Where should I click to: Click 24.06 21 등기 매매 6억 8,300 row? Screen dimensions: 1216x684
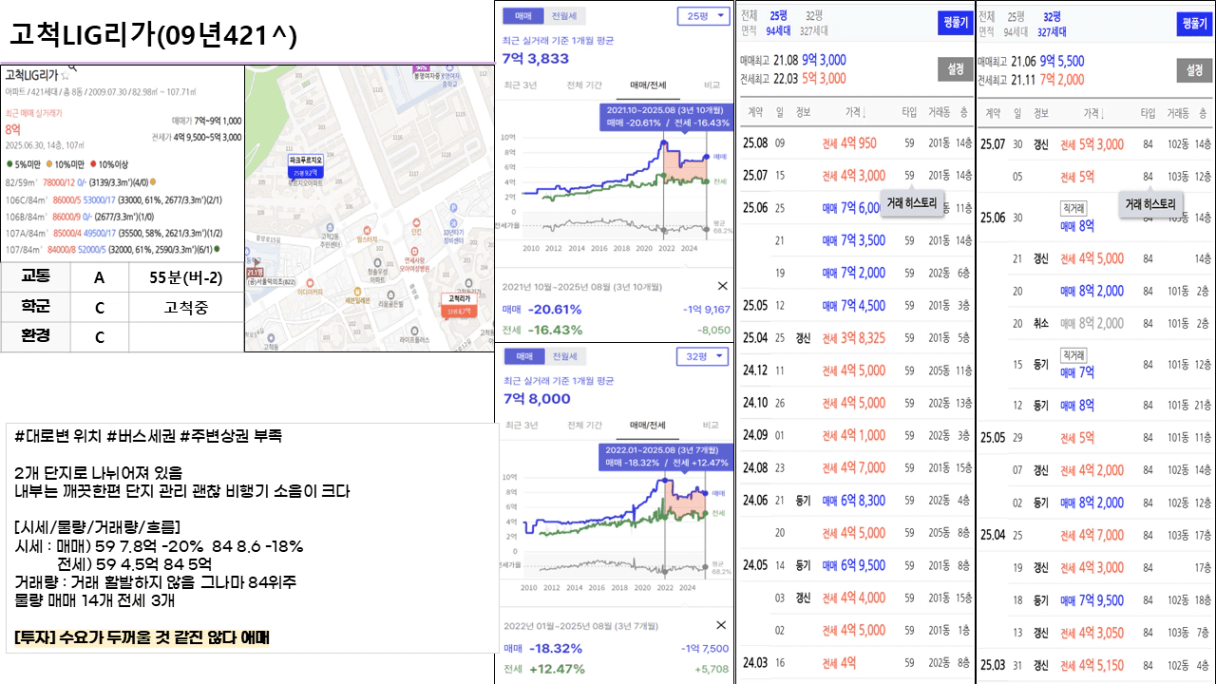856,500
